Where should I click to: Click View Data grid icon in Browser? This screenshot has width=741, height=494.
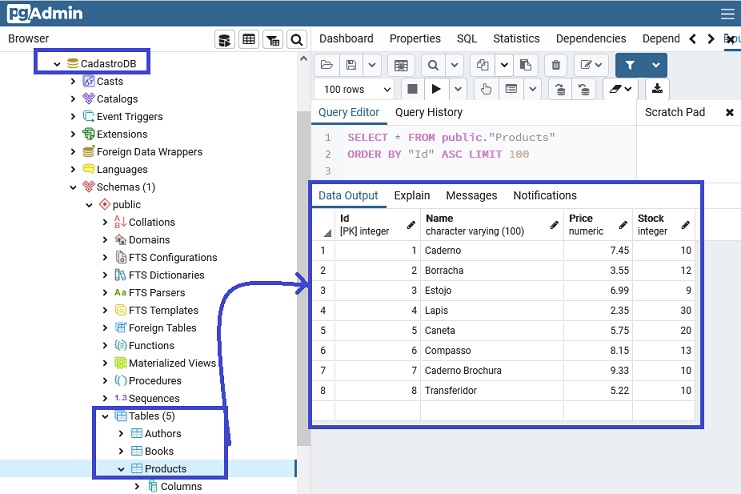(249, 39)
